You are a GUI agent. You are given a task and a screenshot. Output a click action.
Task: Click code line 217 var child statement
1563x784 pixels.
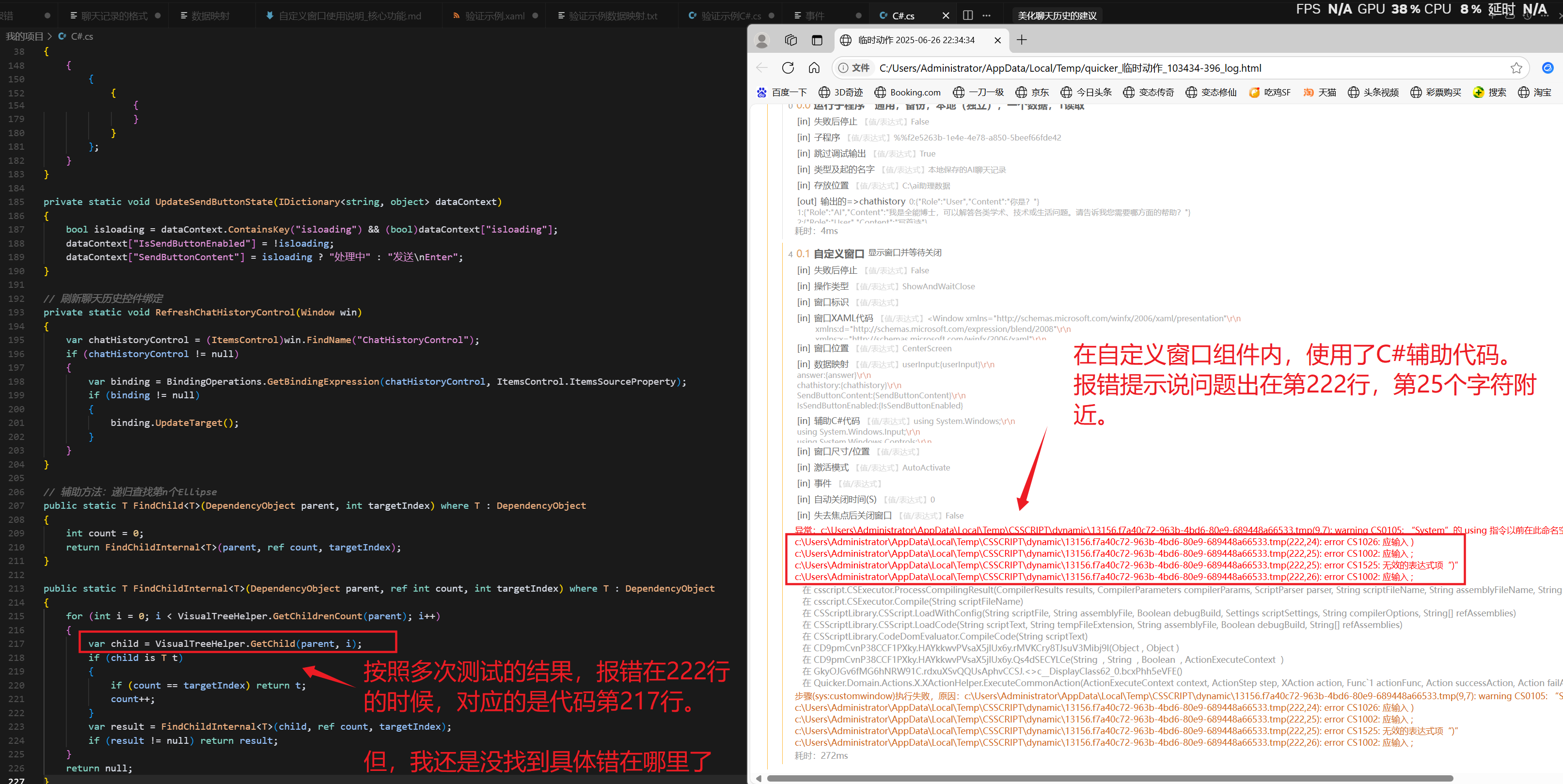[x=224, y=644]
